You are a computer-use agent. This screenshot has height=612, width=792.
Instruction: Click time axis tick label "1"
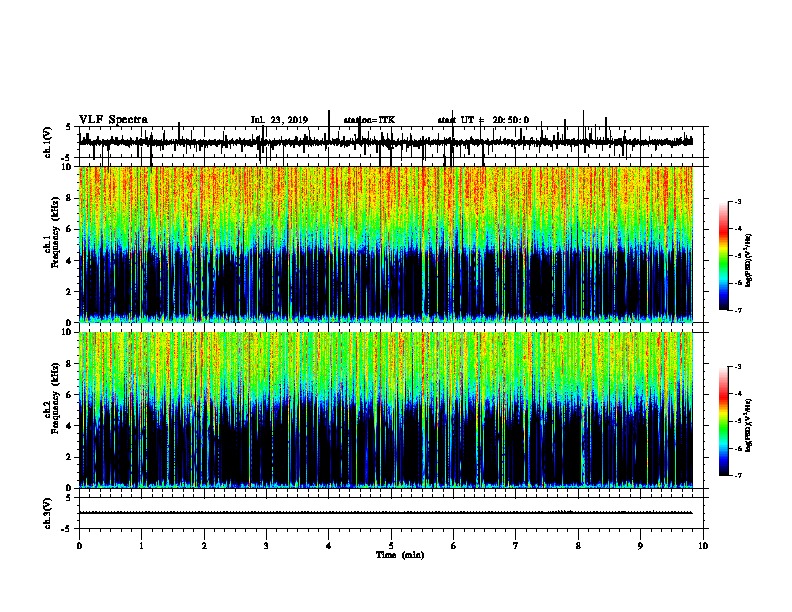click(x=142, y=546)
